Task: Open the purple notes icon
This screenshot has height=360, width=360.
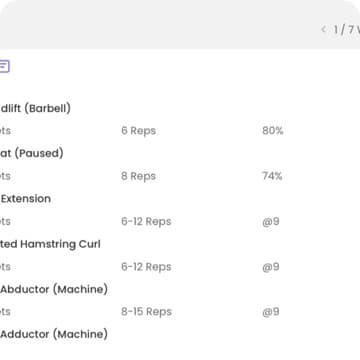Action: [4, 66]
